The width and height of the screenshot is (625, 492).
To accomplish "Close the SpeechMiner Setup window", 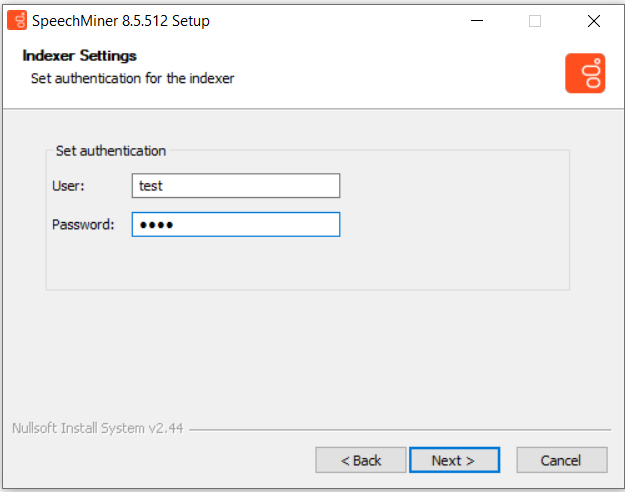I will pyautogui.click(x=594, y=21).
